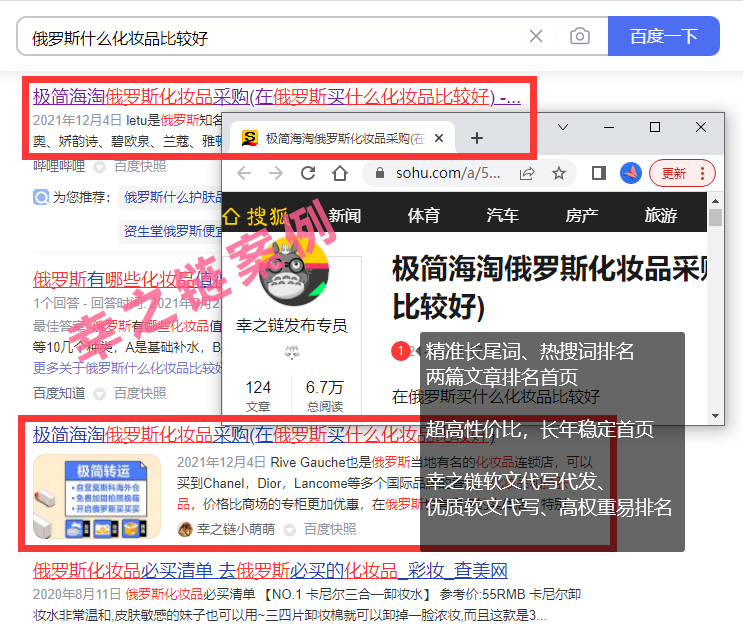Open first result 极简海淘俄罗斯化妆品采购 link
Image resolution: width=743 pixels, height=629 pixels.
click(x=277, y=97)
